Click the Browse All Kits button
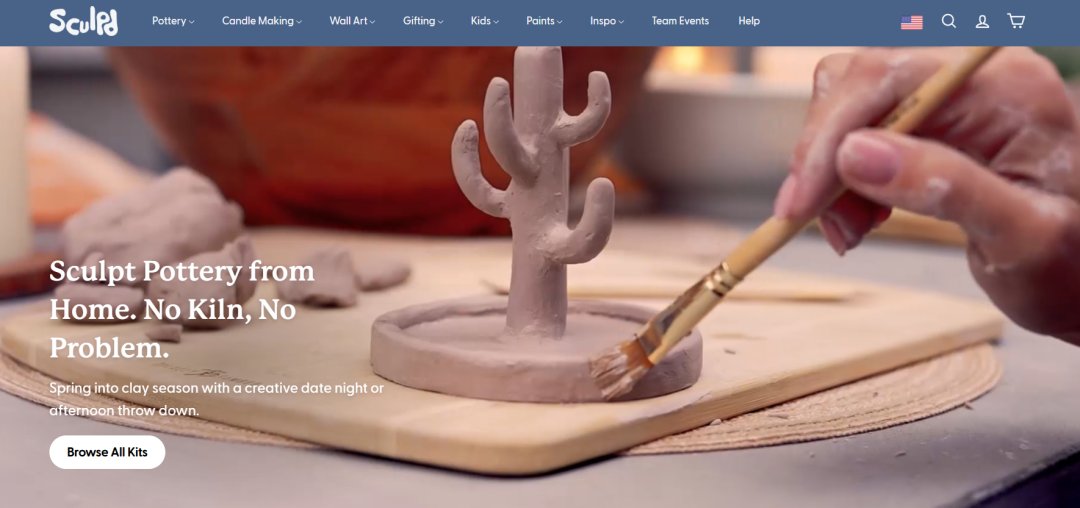The width and height of the screenshot is (1080, 508). (x=107, y=452)
